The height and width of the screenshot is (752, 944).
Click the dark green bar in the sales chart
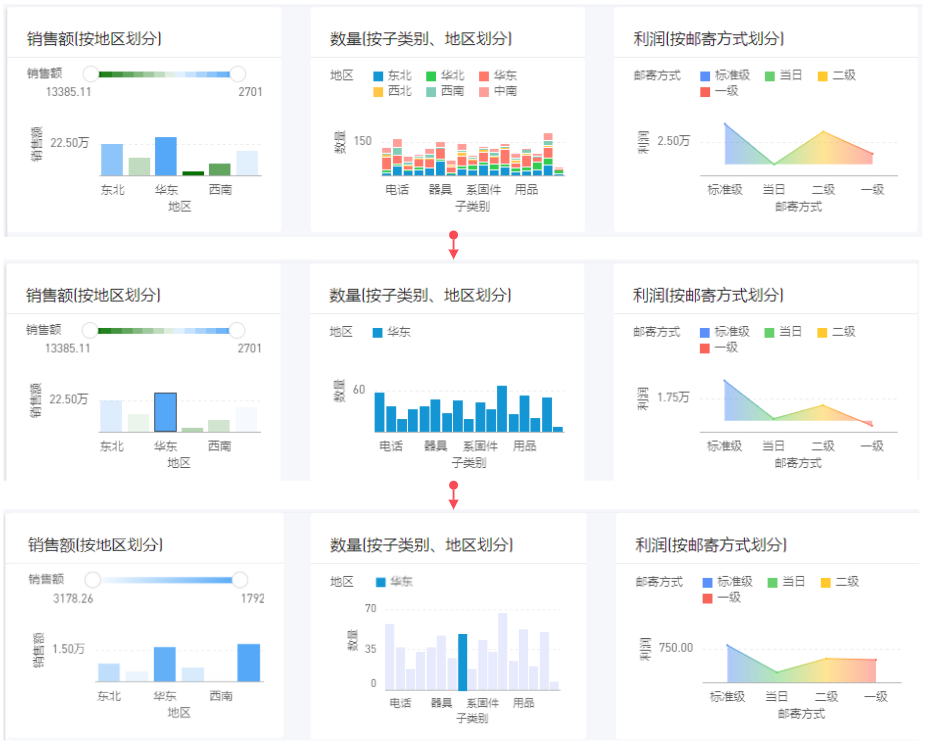point(193,173)
